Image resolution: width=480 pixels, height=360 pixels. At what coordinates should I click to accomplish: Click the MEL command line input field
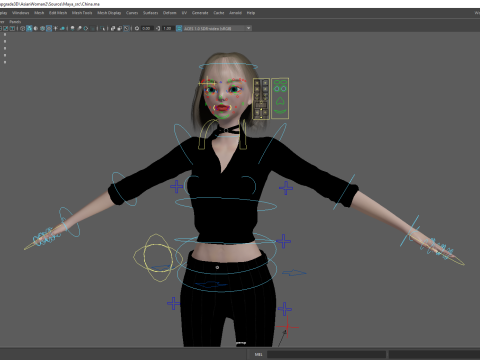pos(327,354)
